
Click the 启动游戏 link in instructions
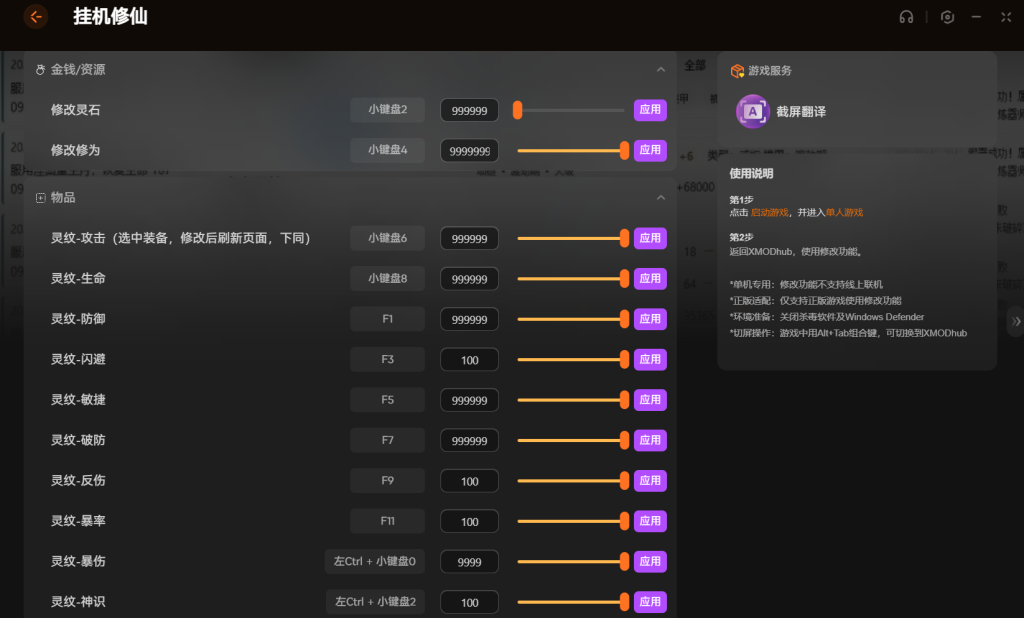pyautogui.click(x=770, y=212)
